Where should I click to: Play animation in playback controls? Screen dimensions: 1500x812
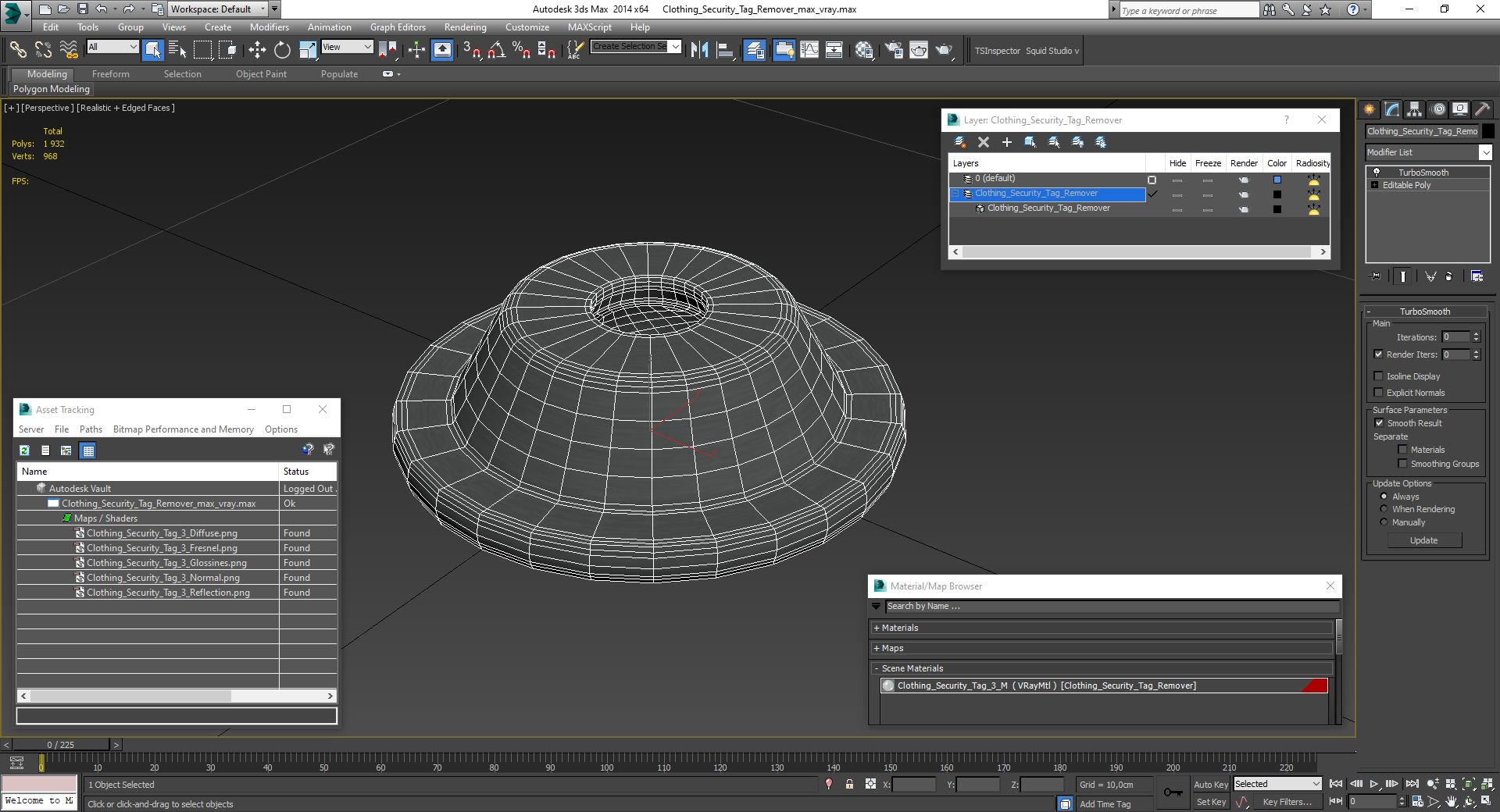[1374, 784]
